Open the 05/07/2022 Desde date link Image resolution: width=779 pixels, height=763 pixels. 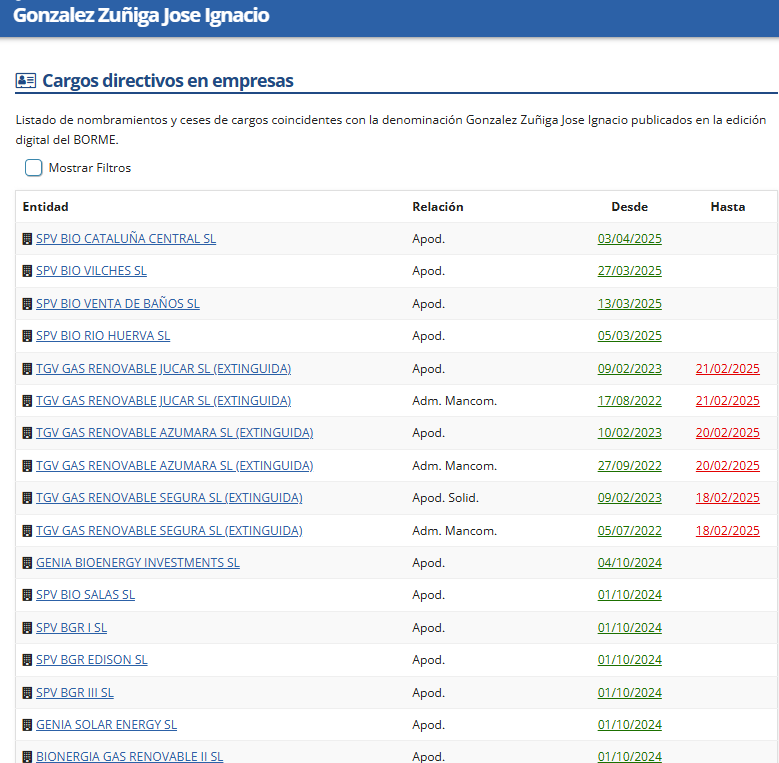tap(629, 531)
